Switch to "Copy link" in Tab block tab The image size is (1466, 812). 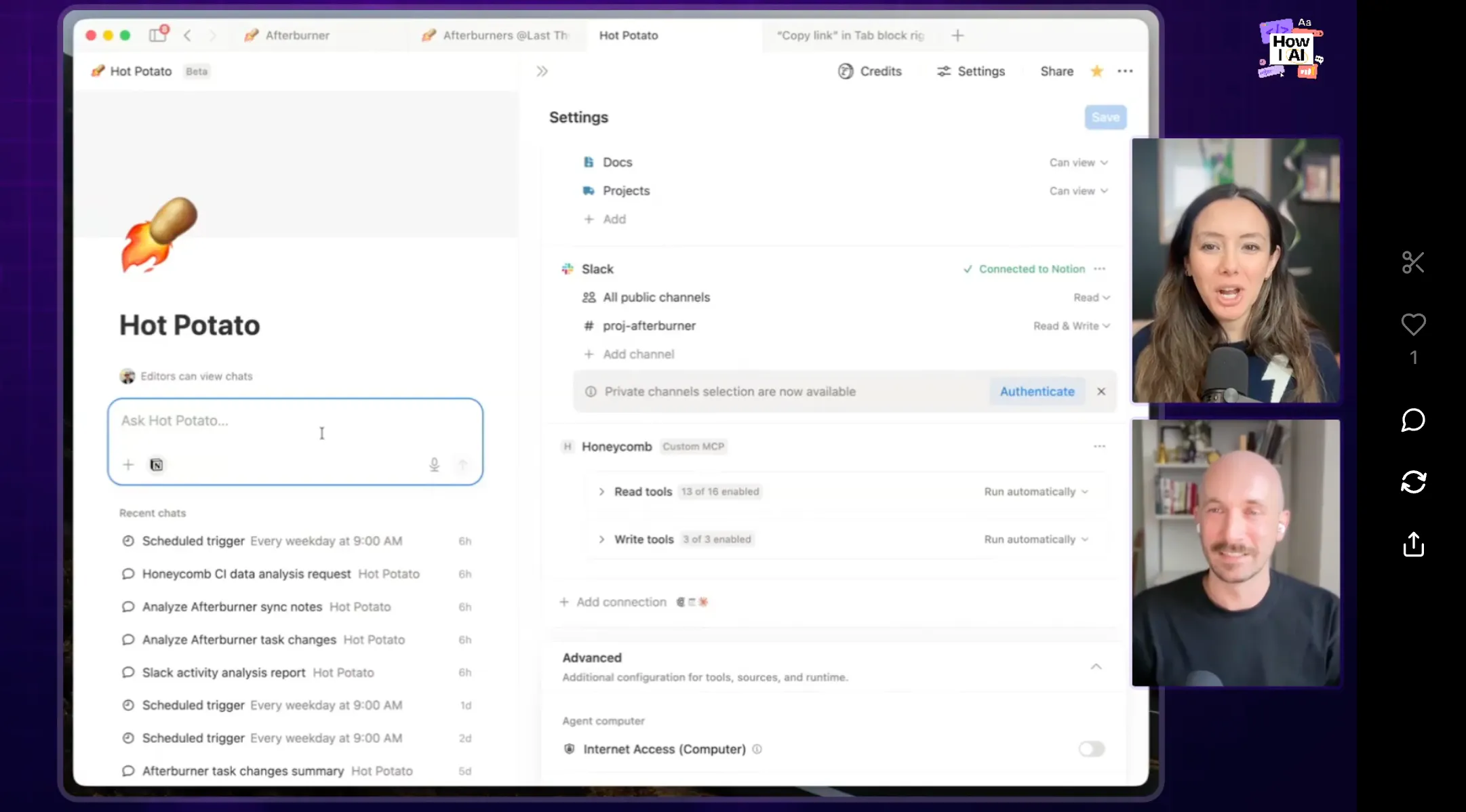pyautogui.click(x=850, y=35)
